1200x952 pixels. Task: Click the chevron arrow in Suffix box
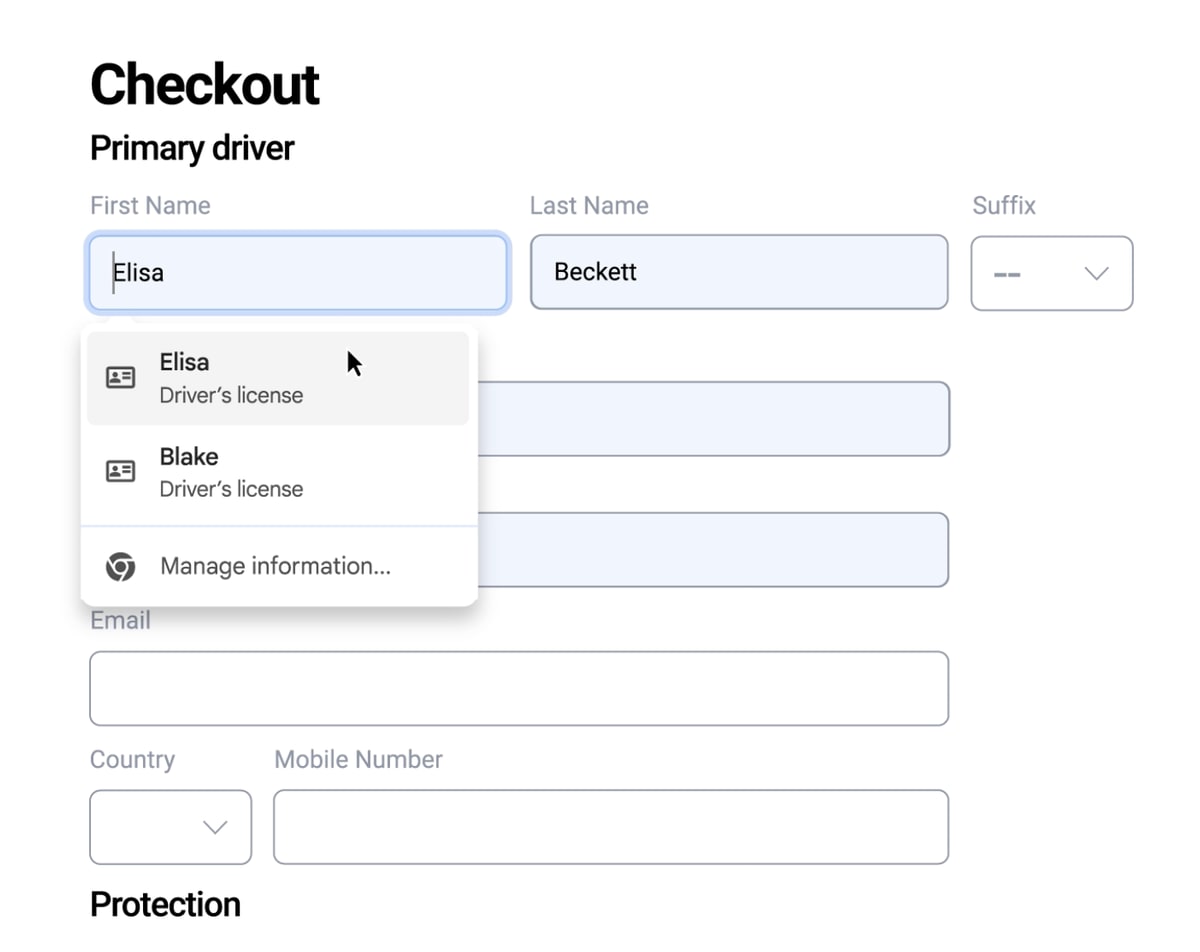coord(1096,274)
